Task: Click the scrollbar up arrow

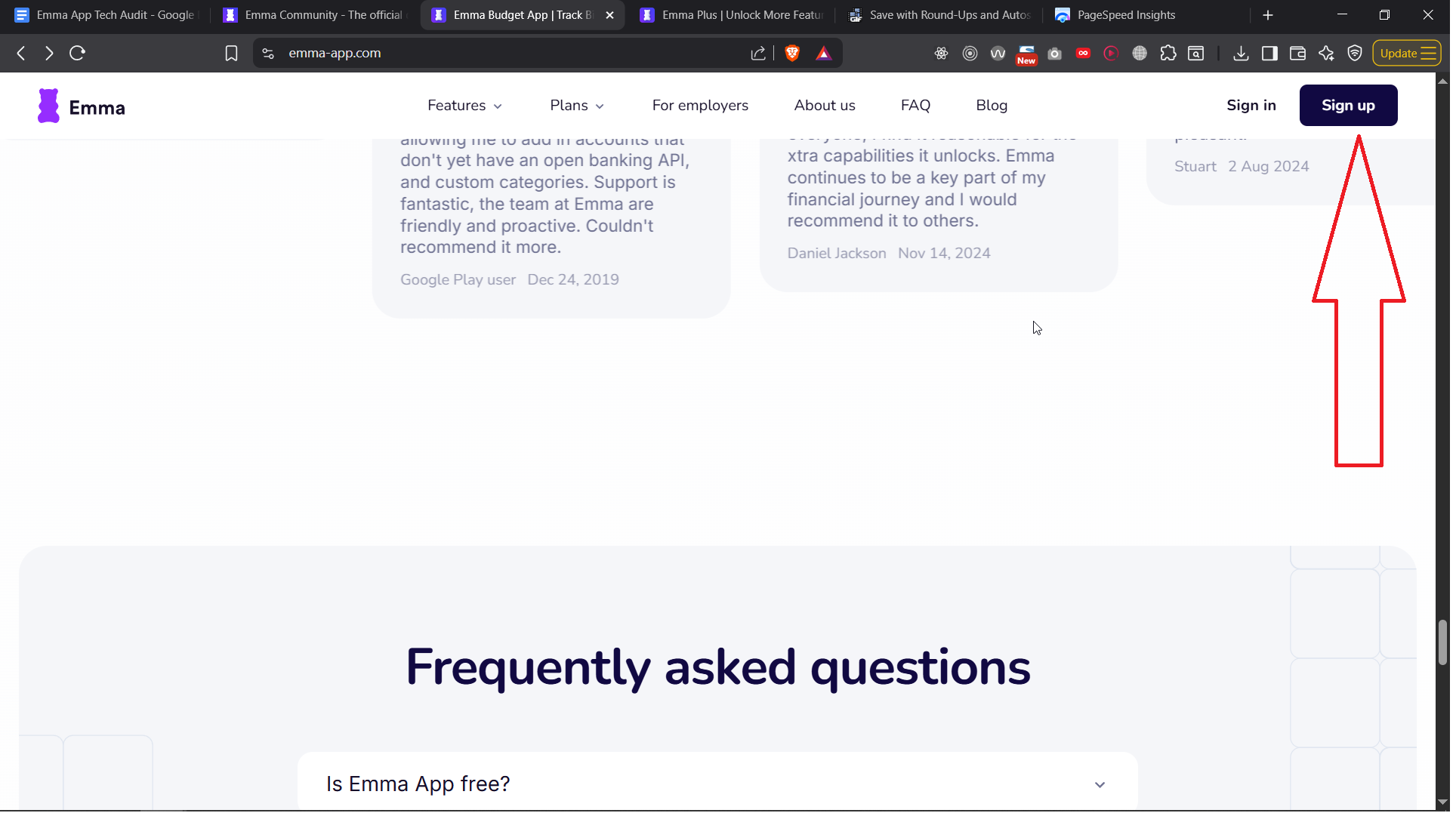Action: point(1442,80)
